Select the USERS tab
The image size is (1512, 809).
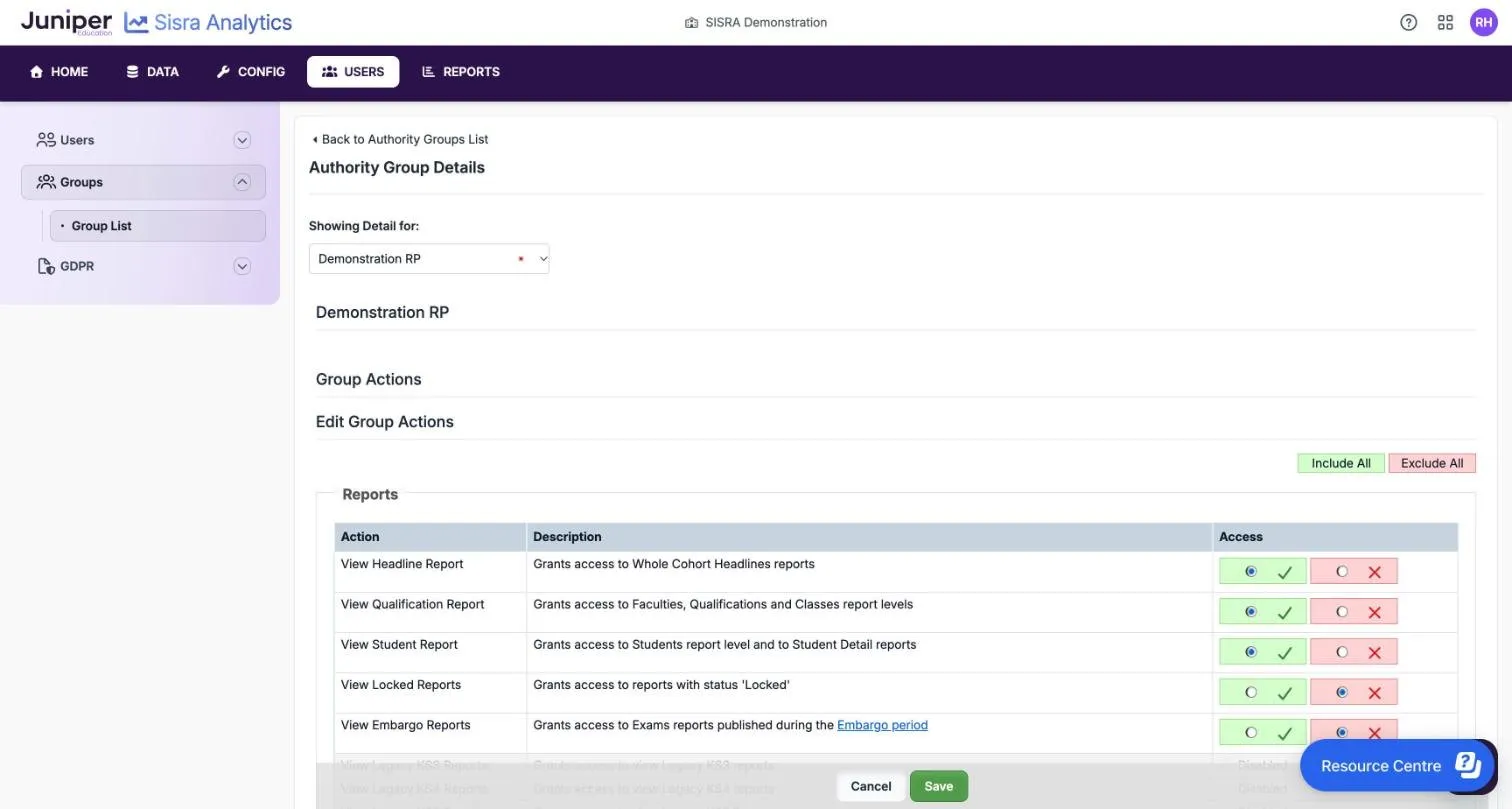(x=353, y=72)
